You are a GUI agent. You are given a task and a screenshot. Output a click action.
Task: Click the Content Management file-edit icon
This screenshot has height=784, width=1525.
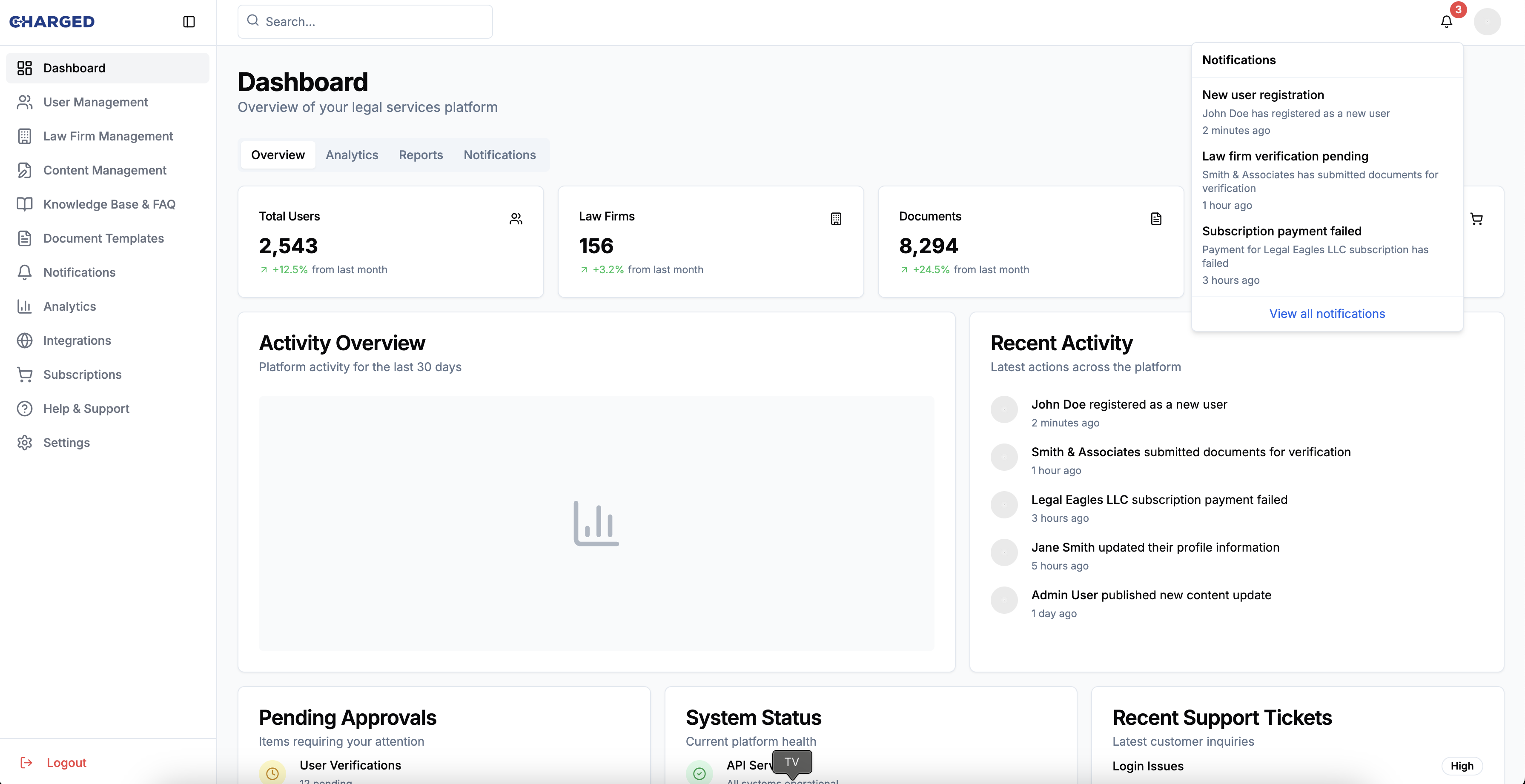pos(24,170)
